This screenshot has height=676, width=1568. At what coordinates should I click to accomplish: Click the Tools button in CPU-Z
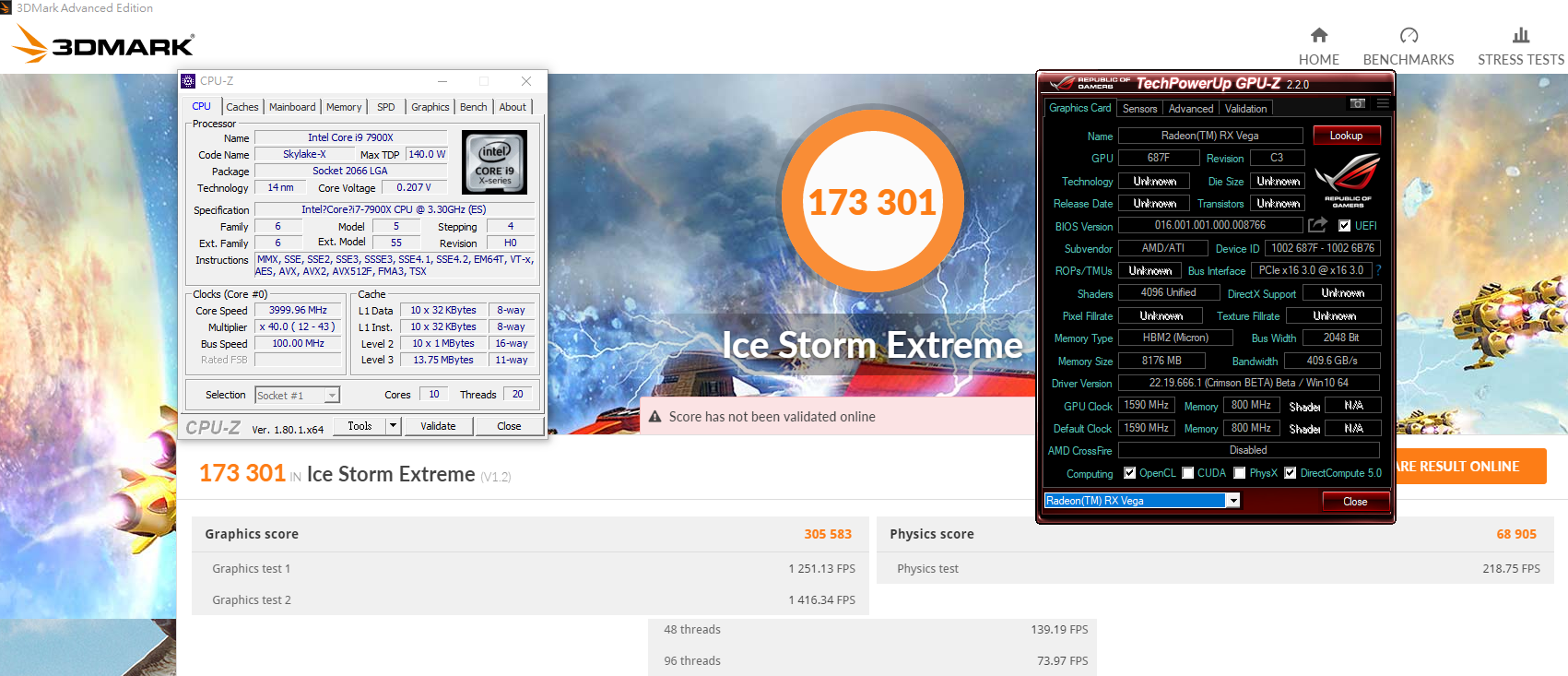[360, 426]
